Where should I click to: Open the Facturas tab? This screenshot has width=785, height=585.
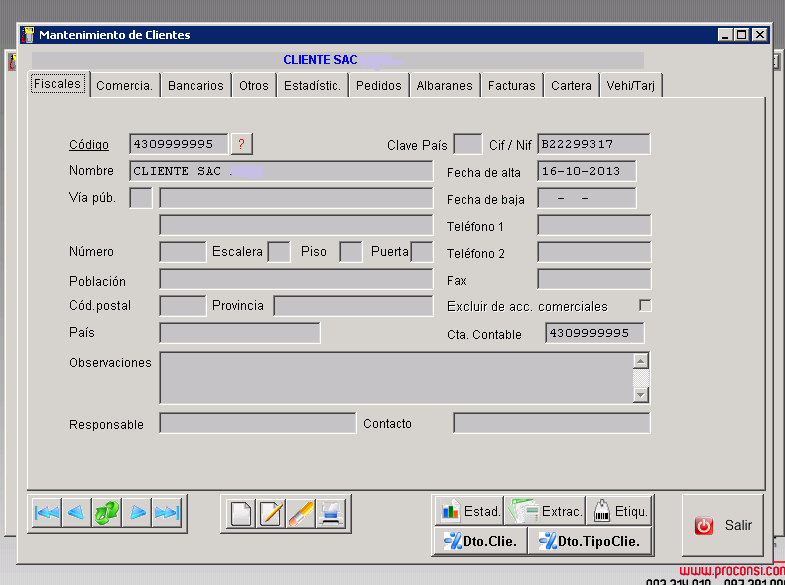point(512,86)
